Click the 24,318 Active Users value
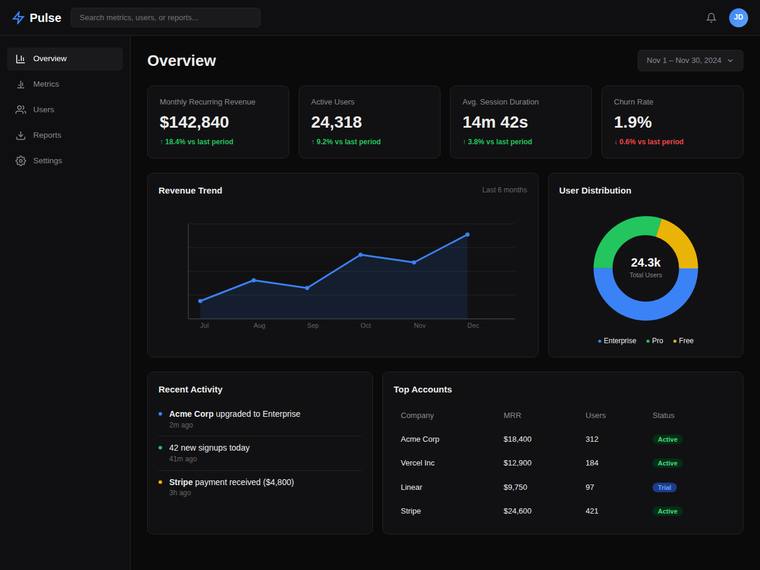The image size is (760, 570). point(336,122)
